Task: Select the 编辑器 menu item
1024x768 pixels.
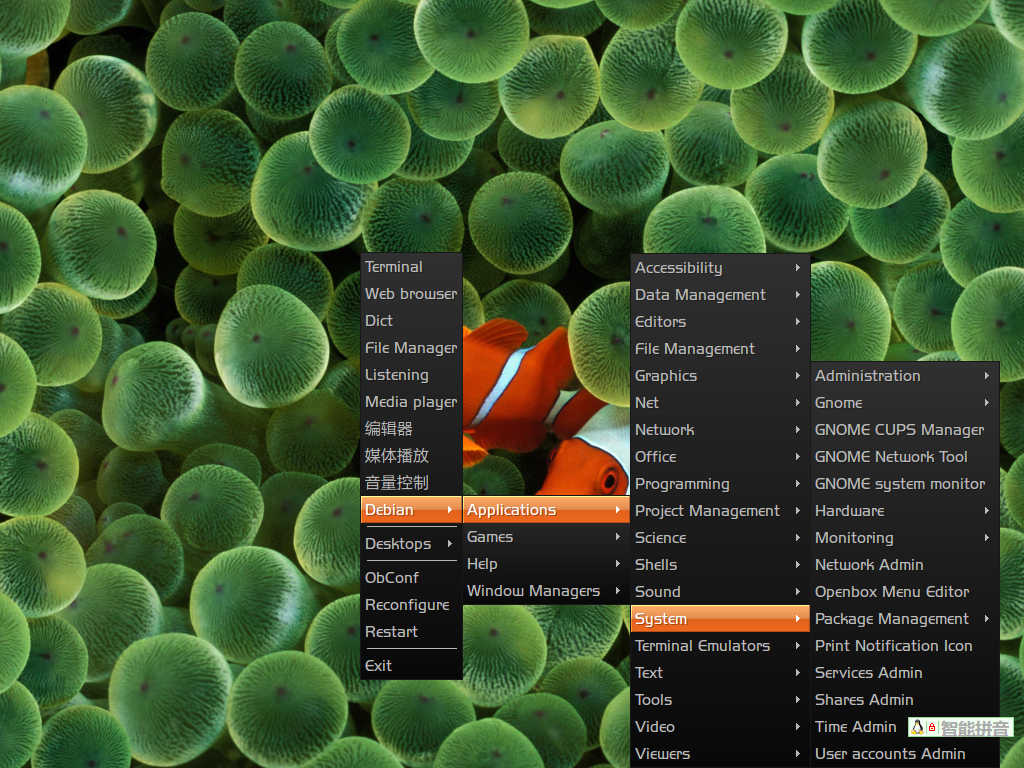Action: pyautogui.click(x=411, y=429)
